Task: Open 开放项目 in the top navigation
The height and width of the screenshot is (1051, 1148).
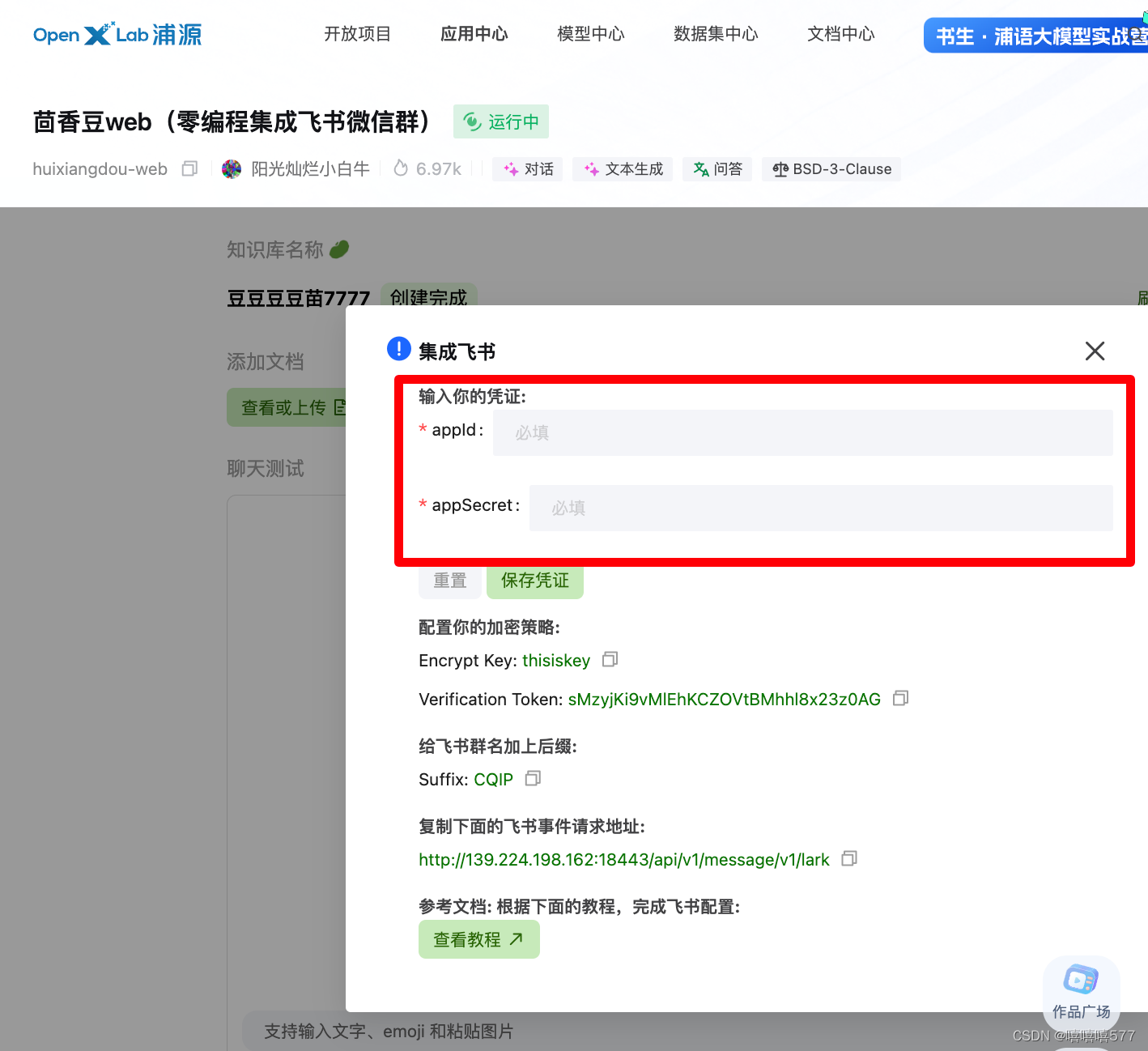Action: pos(357,34)
